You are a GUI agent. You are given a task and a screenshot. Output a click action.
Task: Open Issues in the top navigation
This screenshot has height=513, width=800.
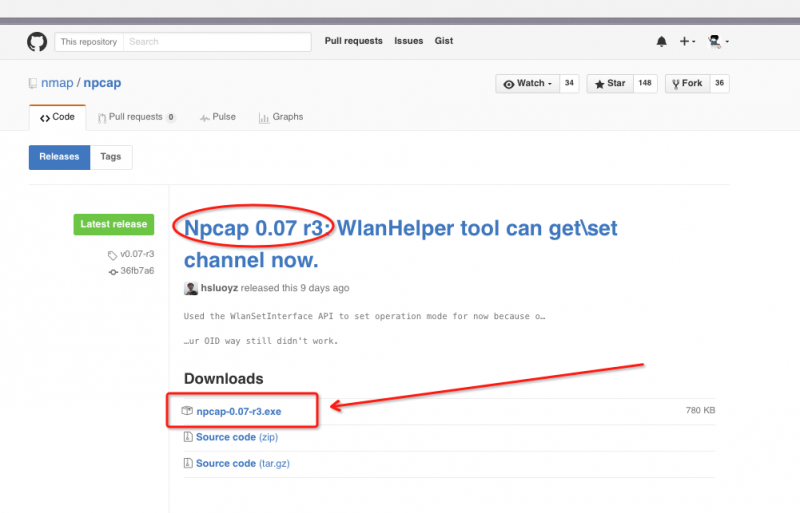[409, 41]
